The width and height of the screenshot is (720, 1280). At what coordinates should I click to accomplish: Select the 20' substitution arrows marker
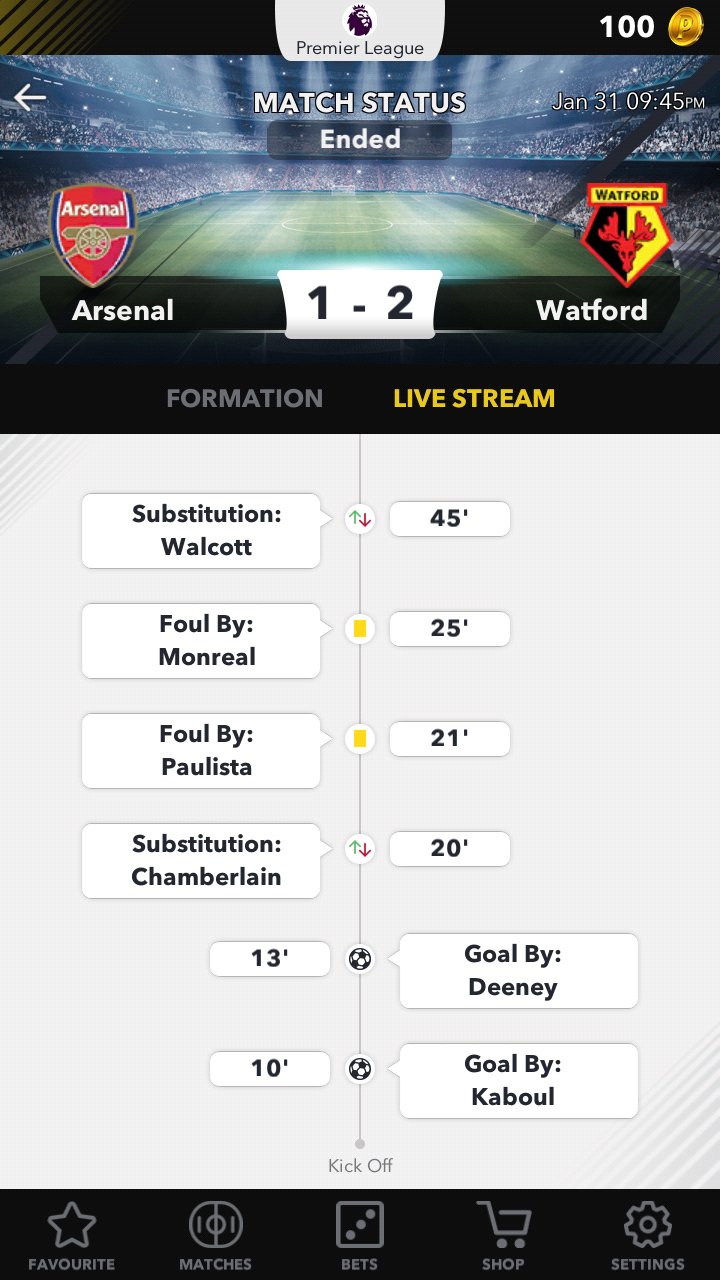coord(360,849)
